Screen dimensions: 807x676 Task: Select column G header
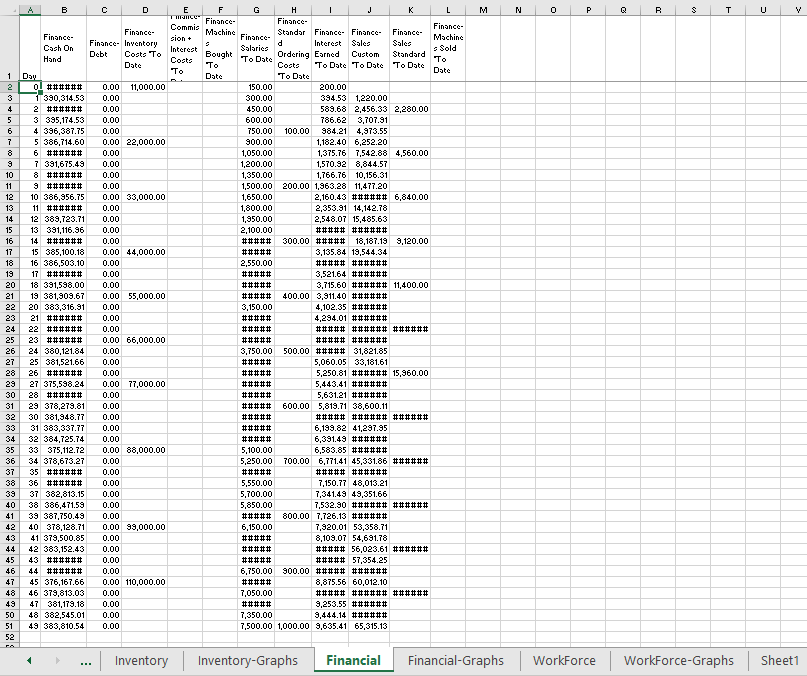(256, 10)
